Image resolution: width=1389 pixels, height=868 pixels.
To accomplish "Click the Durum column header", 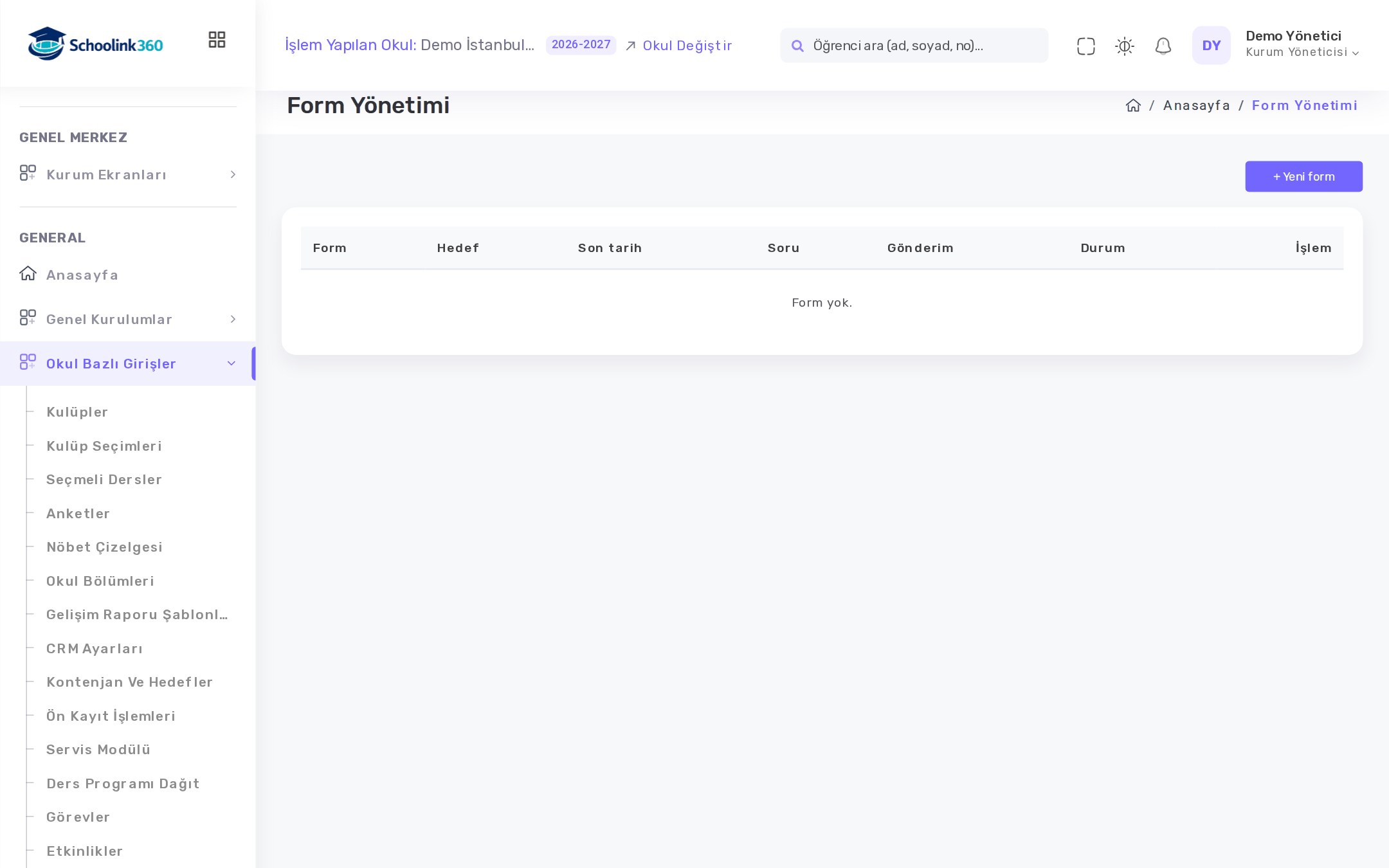I will (x=1102, y=248).
